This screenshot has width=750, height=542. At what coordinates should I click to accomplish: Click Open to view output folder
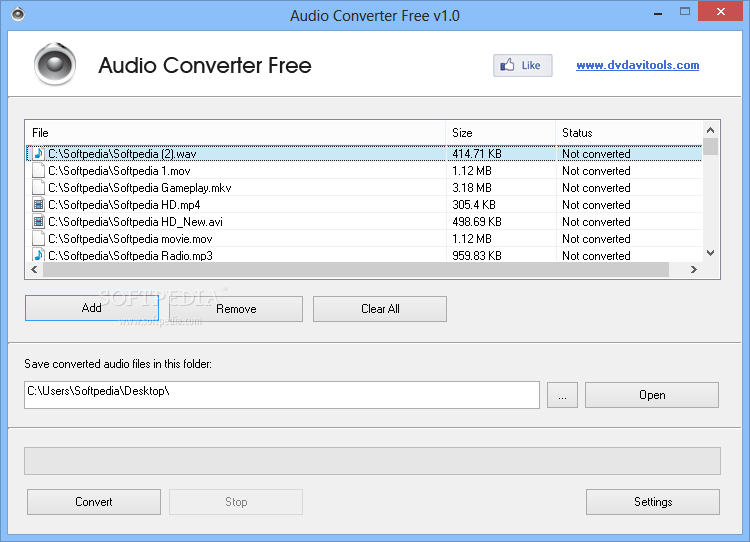652,395
